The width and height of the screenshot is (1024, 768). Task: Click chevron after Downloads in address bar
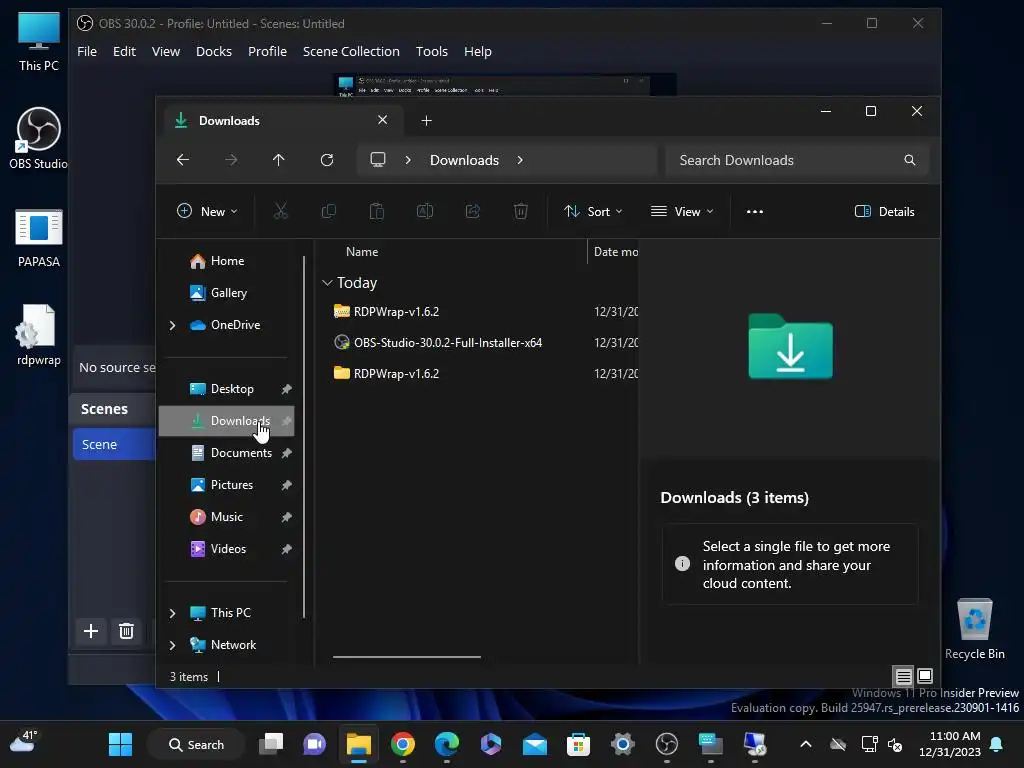point(520,160)
